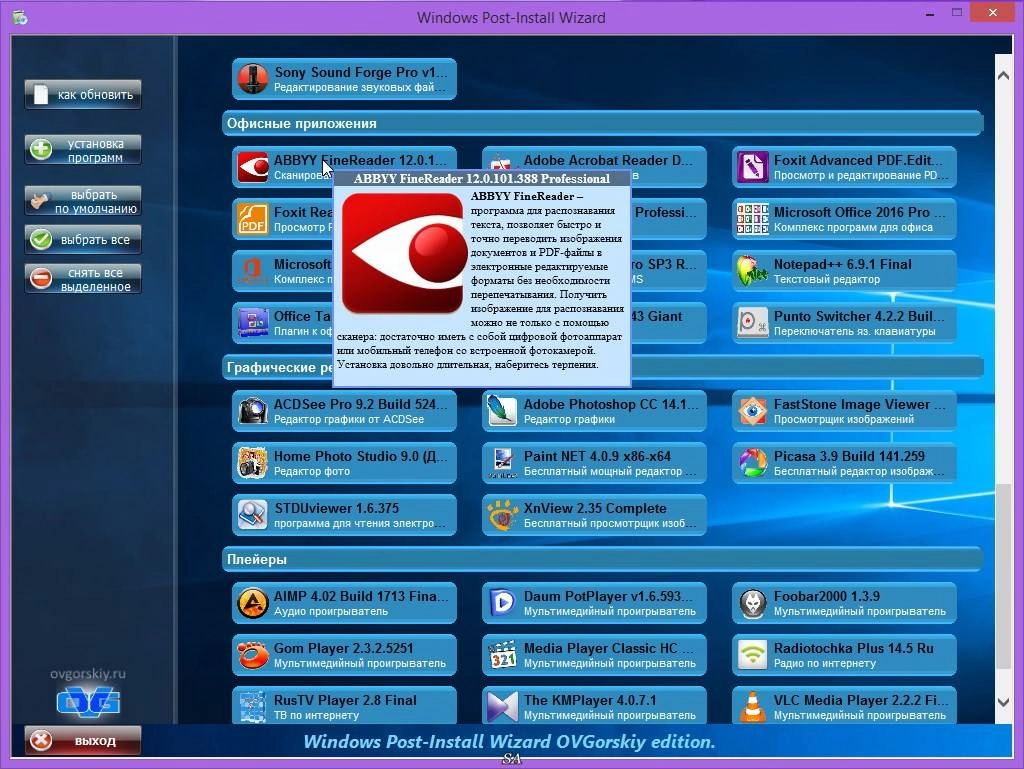Image resolution: width=1024 pixels, height=769 pixels.
Task: Click the VLC Media Player cone icon
Action: 752,707
